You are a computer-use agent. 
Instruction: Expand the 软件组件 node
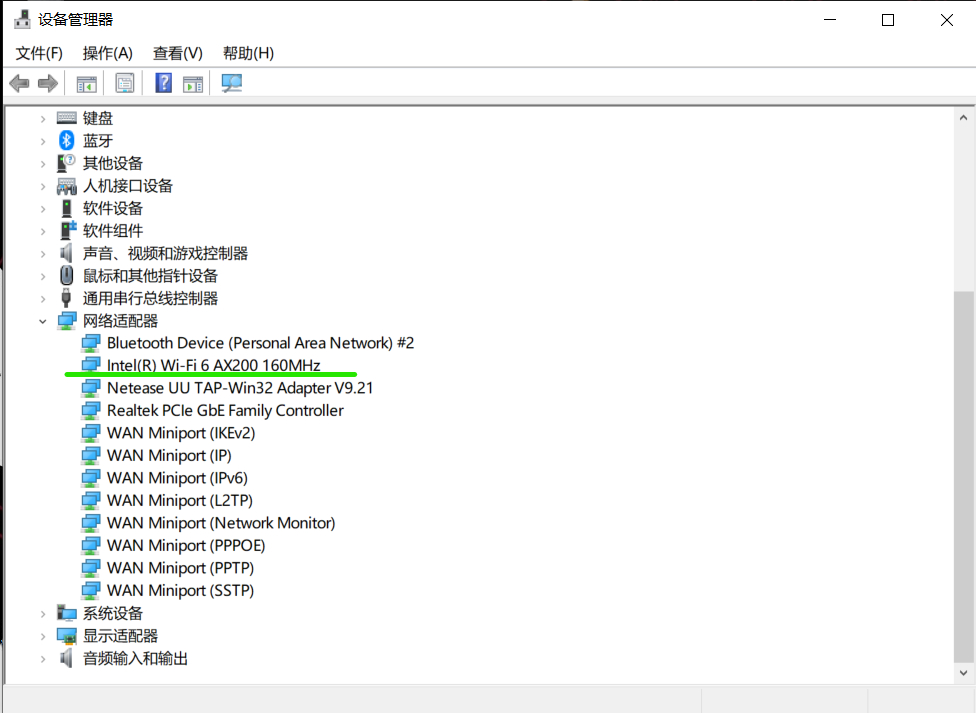pyautogui.click(x=43, y=231)
